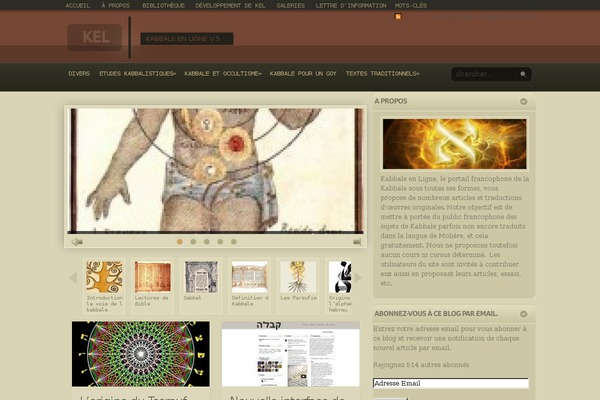The image size is (600, 400).
Task: Go to next slide with right arrow
Action: (357, 242)
